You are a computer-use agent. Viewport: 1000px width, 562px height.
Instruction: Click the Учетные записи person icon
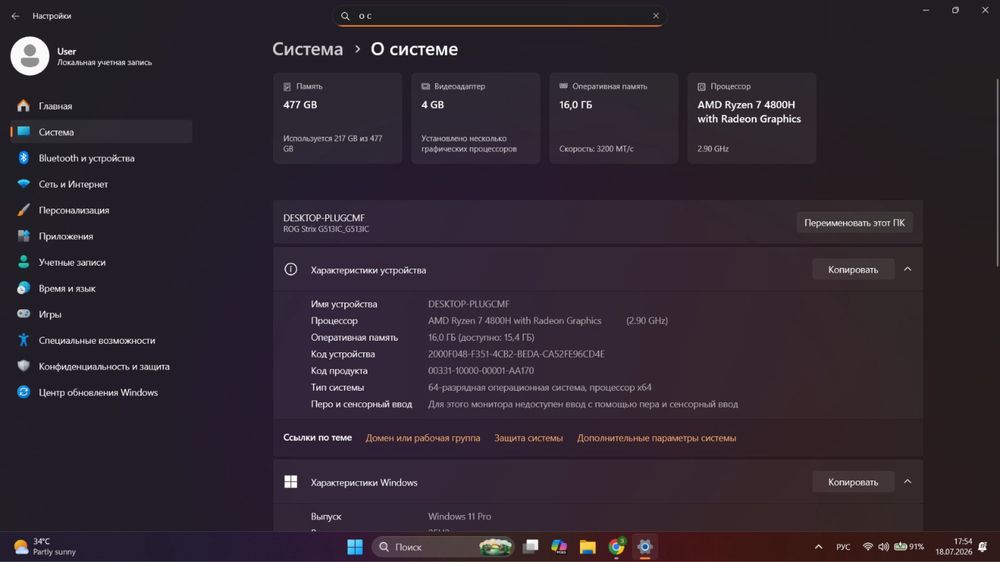click(24, 262)
